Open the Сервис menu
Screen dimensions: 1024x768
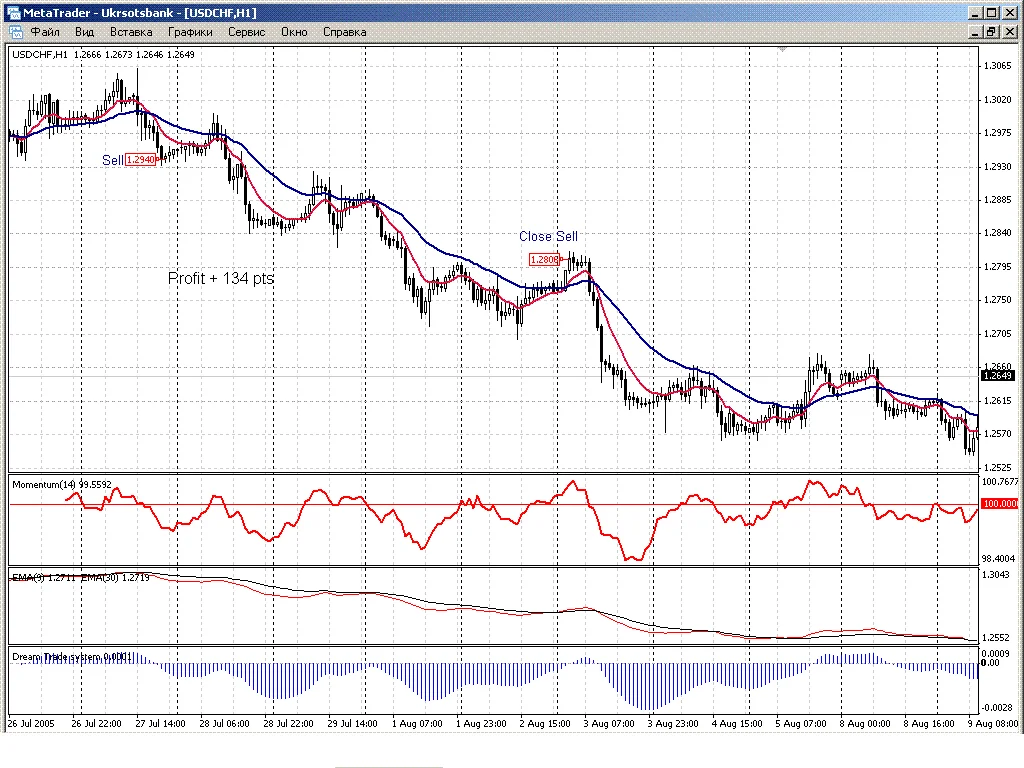tap(247, 32)
